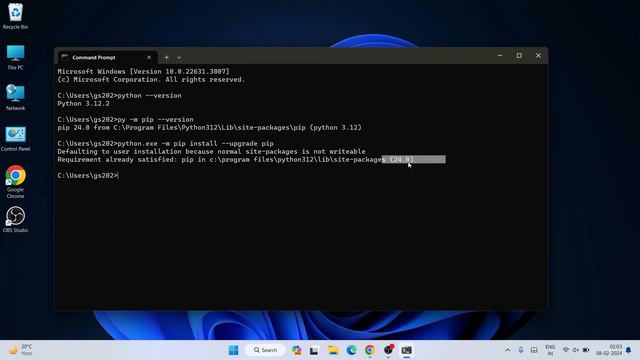Click the 'pip 24.0 from' output line
The height and width of the screenshot is (360, 640).
click(209, 128)
